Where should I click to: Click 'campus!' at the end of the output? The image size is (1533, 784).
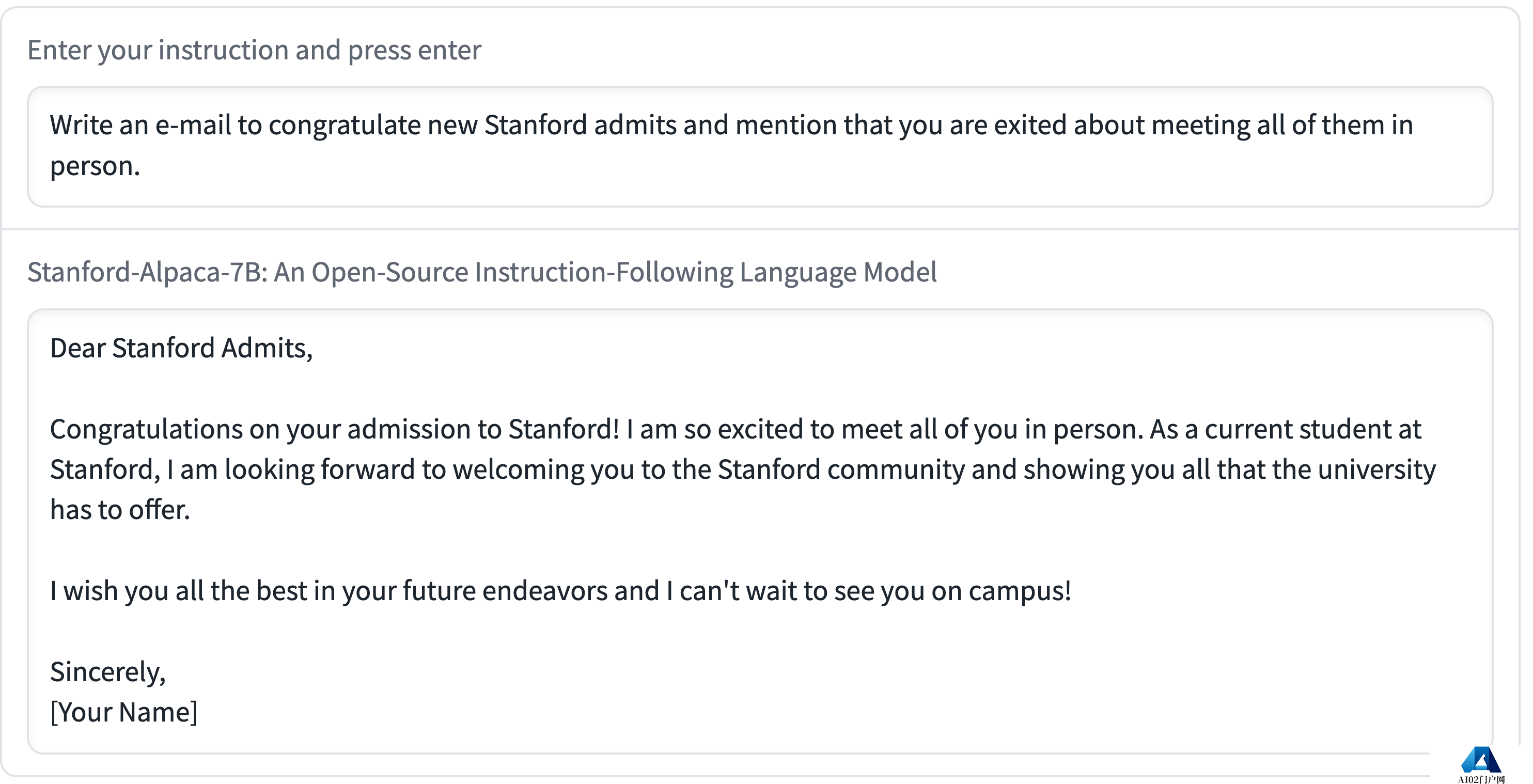[1020, 591]
